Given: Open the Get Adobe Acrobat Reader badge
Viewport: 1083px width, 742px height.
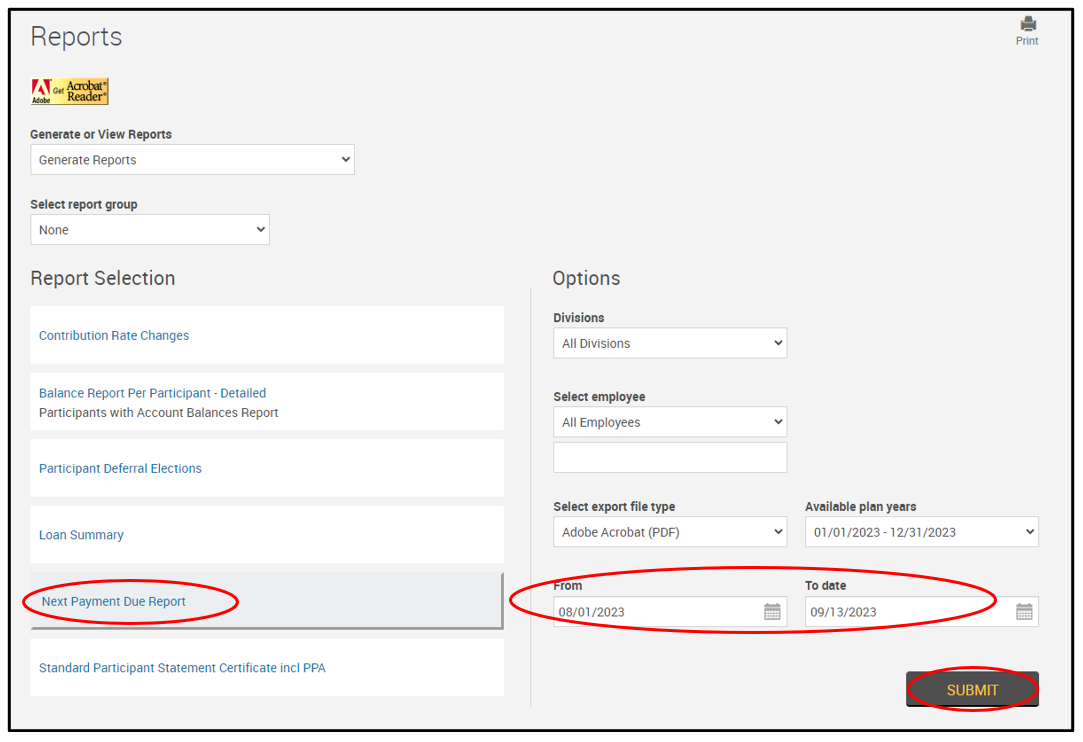Looking at the screenshot, I should (70, 92).
